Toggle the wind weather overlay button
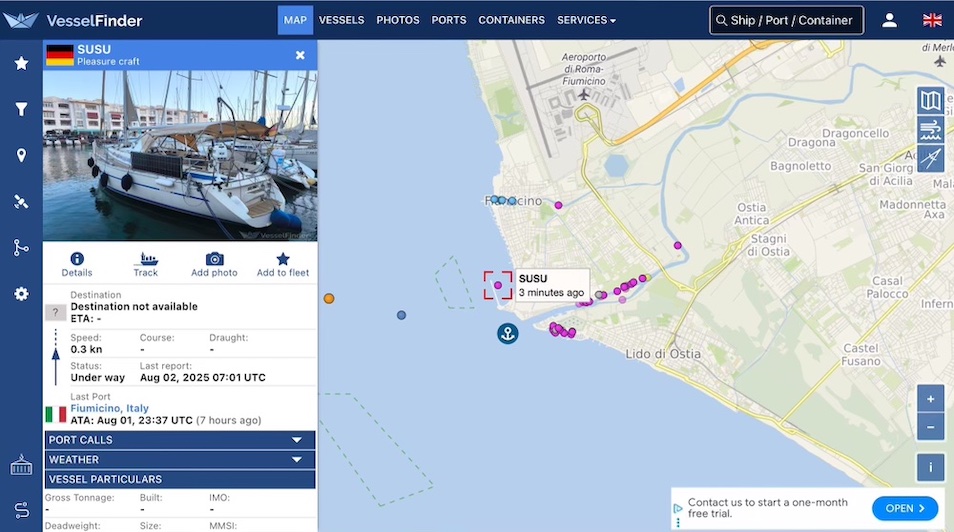Screen dimensions: 954x532 (x=931, y=130)
